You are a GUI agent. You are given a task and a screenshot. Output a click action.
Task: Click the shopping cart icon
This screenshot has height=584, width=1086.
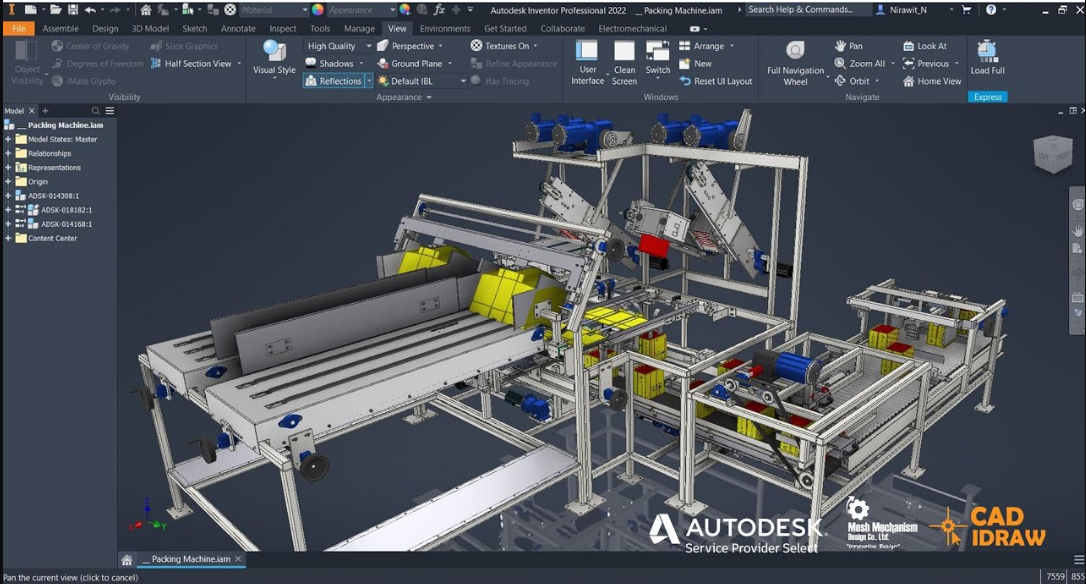[966, 10]
